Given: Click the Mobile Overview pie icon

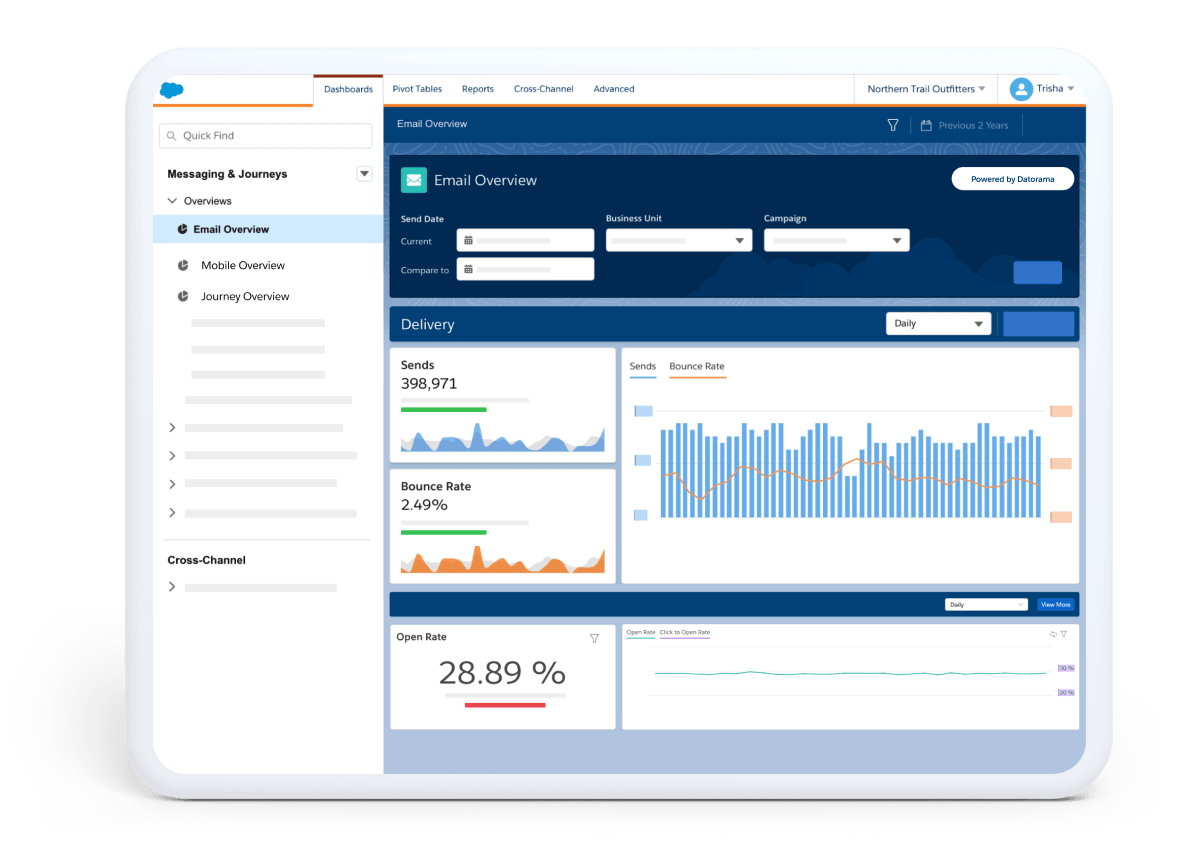Looking at the screenshot, I should [x=183, y=265].
